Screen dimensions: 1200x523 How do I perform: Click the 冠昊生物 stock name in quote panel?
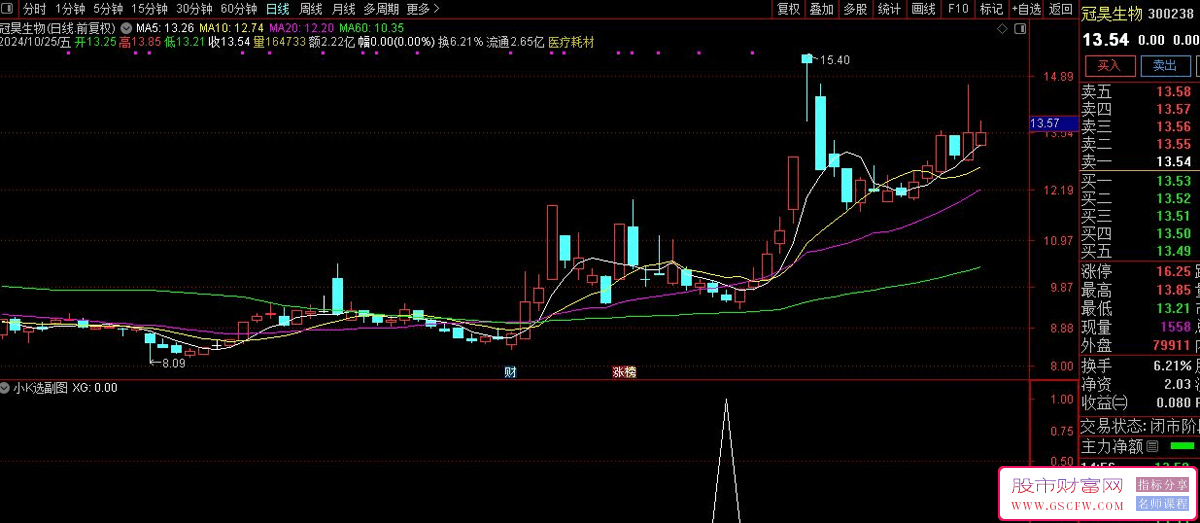pyautogui.click(x=1112, y=13)
